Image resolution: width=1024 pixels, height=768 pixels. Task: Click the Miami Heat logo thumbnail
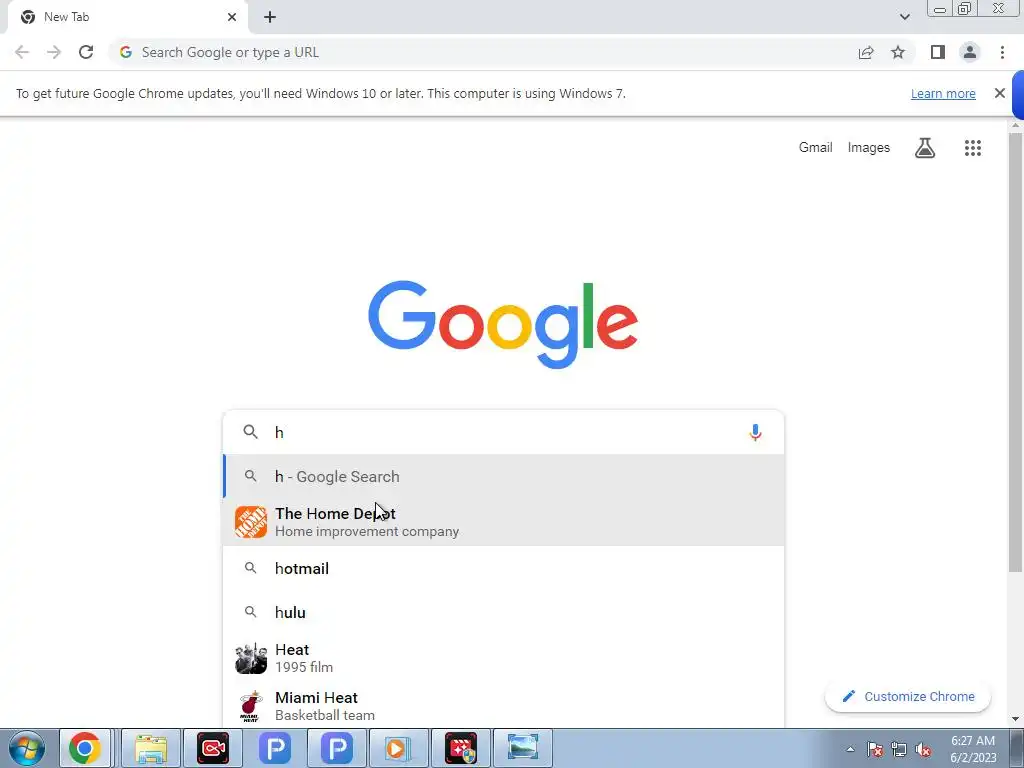[x=251, y=706]
